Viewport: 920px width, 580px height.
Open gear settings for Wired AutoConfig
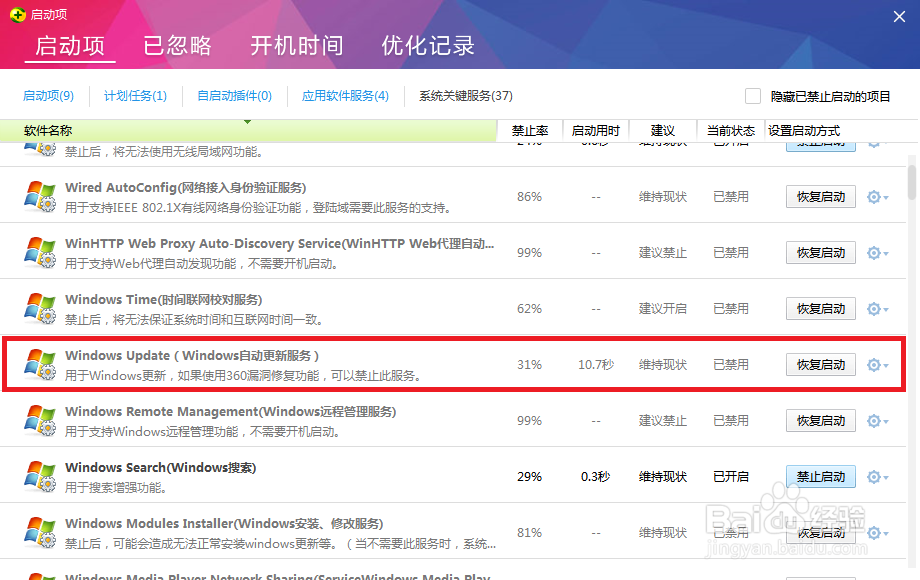[x=877, y=197]
